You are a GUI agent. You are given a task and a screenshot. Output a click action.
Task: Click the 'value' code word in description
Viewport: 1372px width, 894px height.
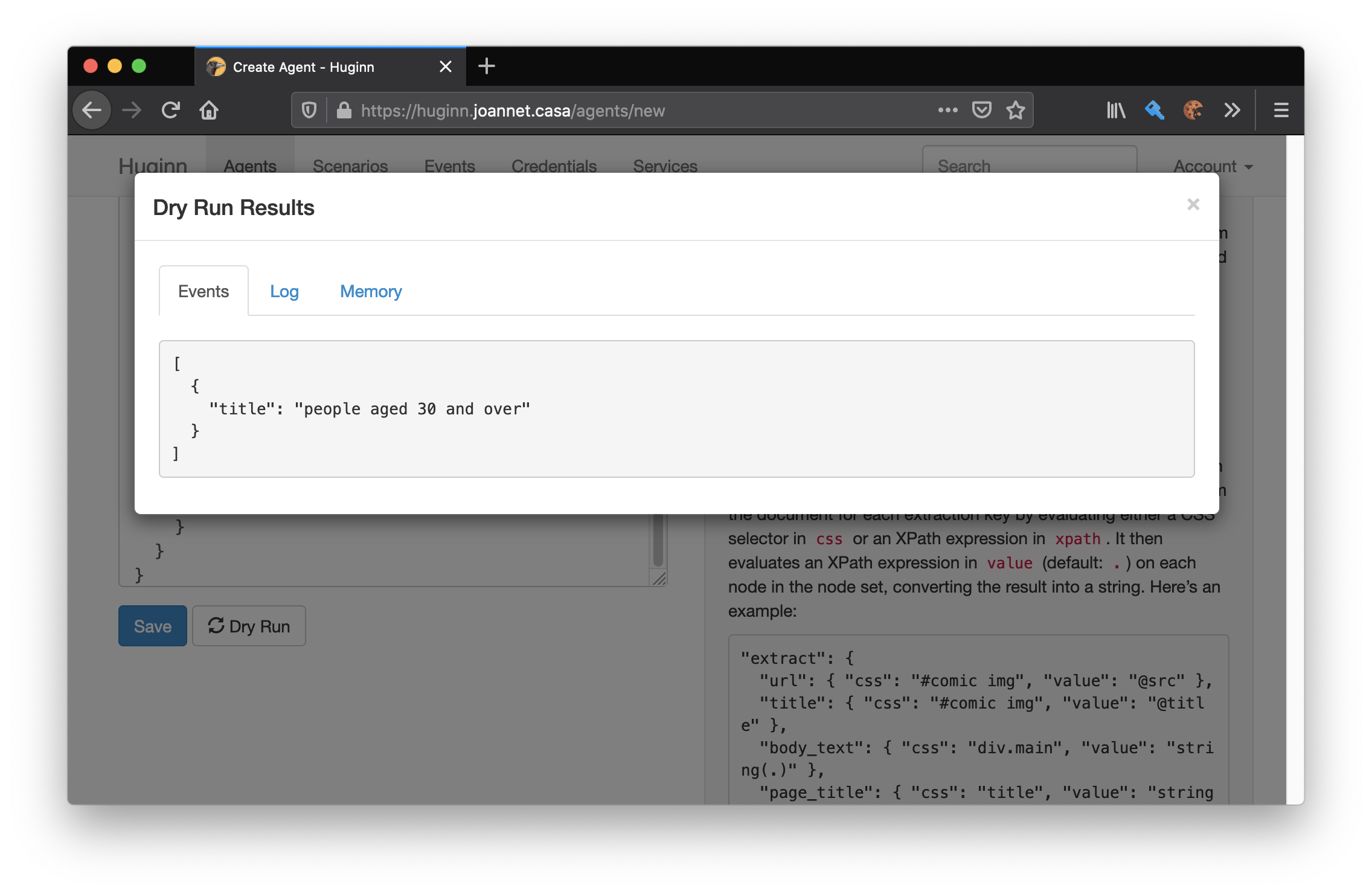pos(1010,563)
